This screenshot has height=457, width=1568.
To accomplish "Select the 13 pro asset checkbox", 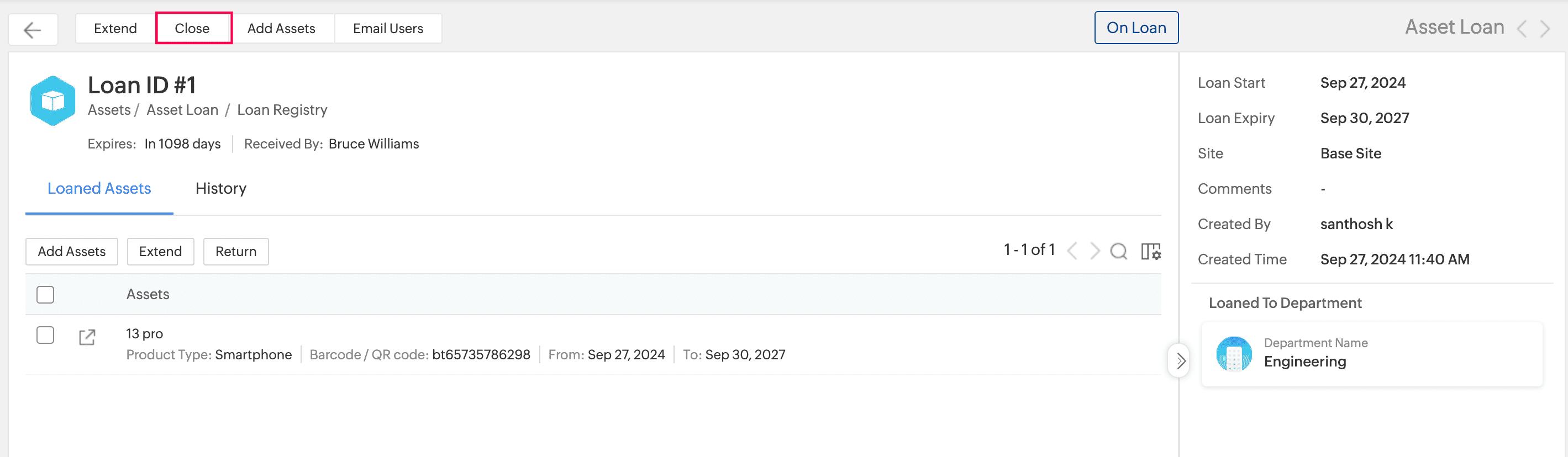I will pyautogui.click(x=45, y=336).
